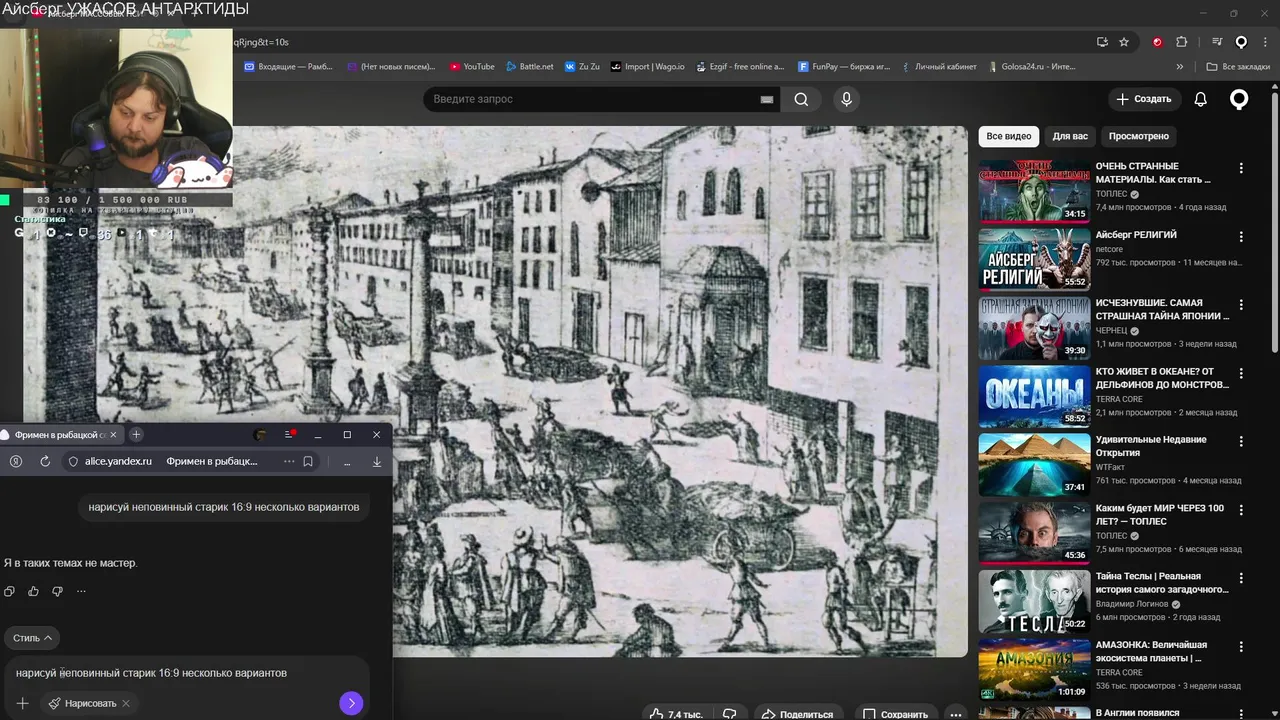Open the Yandex browser menu with the red dot
The image size is (1280, 720).
click(x=290, y=434)
